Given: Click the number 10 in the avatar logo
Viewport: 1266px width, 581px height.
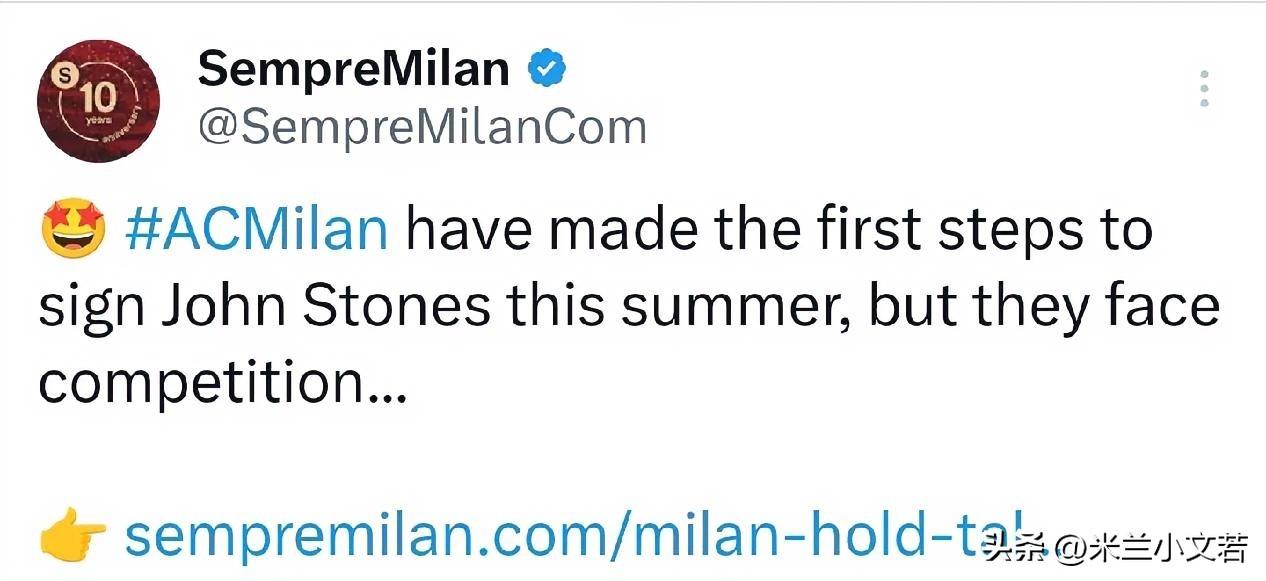Looking at the screenshot, I should click(98, 98).
